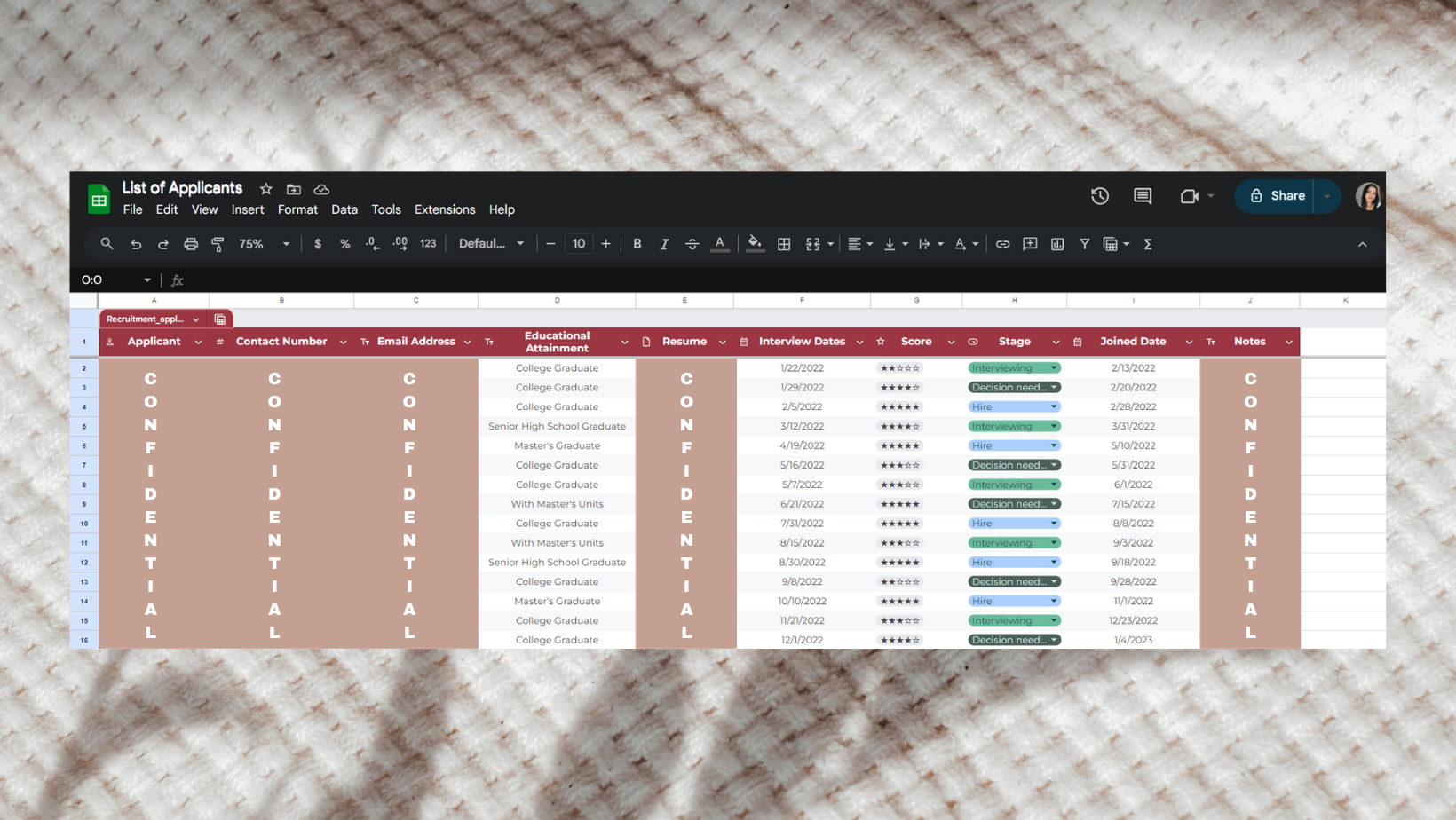Open the borders tool

[784, 244]
